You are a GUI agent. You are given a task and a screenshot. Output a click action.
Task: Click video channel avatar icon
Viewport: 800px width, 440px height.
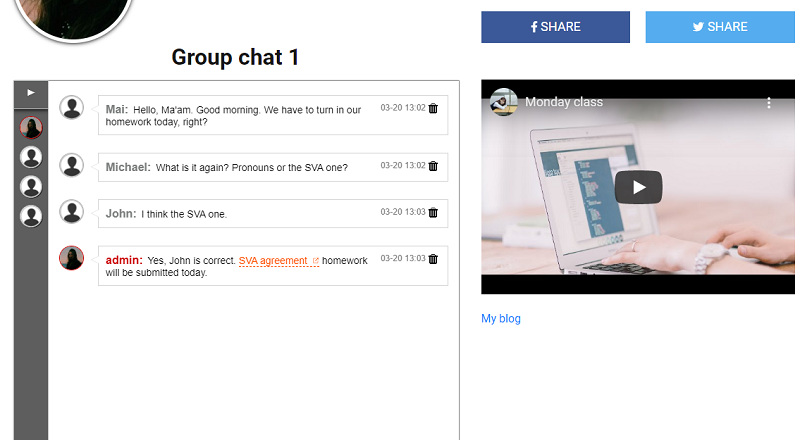[x=504, y=102]
